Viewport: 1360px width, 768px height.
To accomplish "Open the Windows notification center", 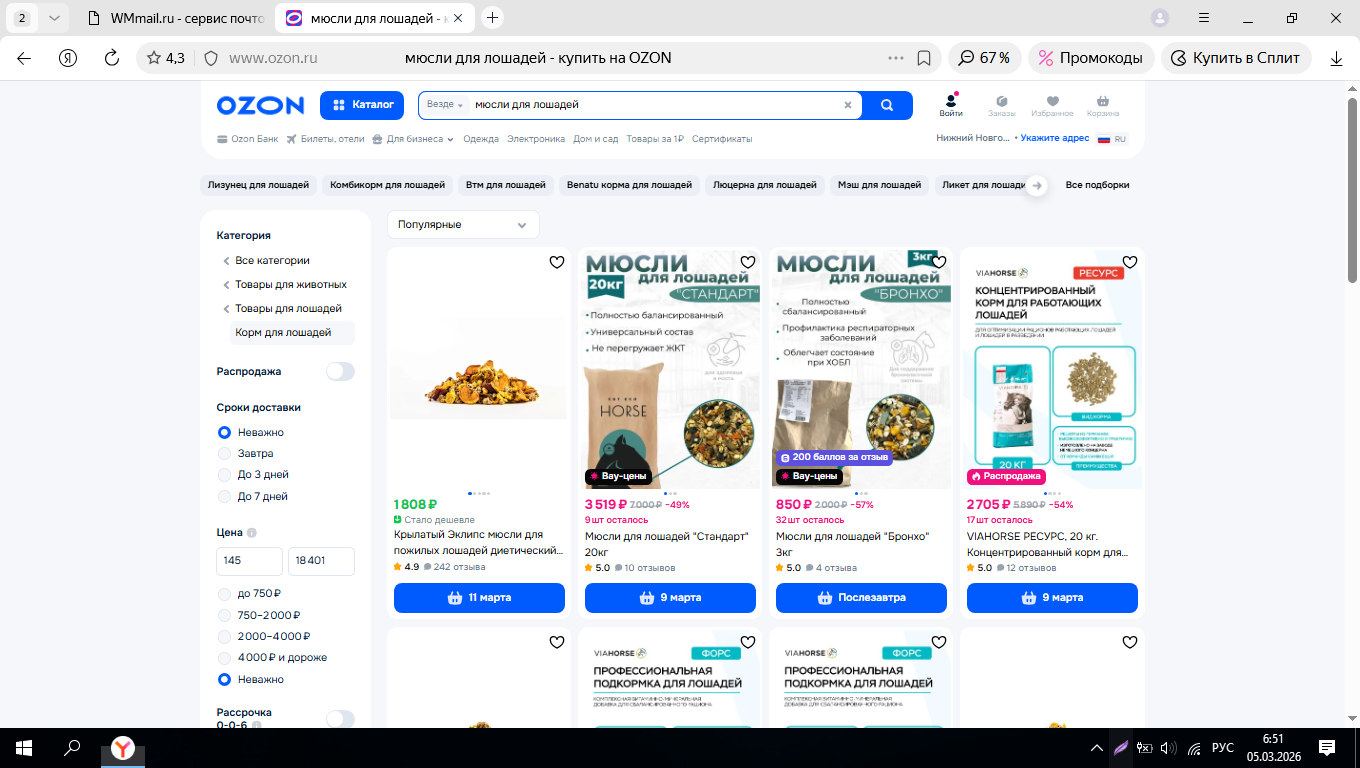I will pos(1327,748).
